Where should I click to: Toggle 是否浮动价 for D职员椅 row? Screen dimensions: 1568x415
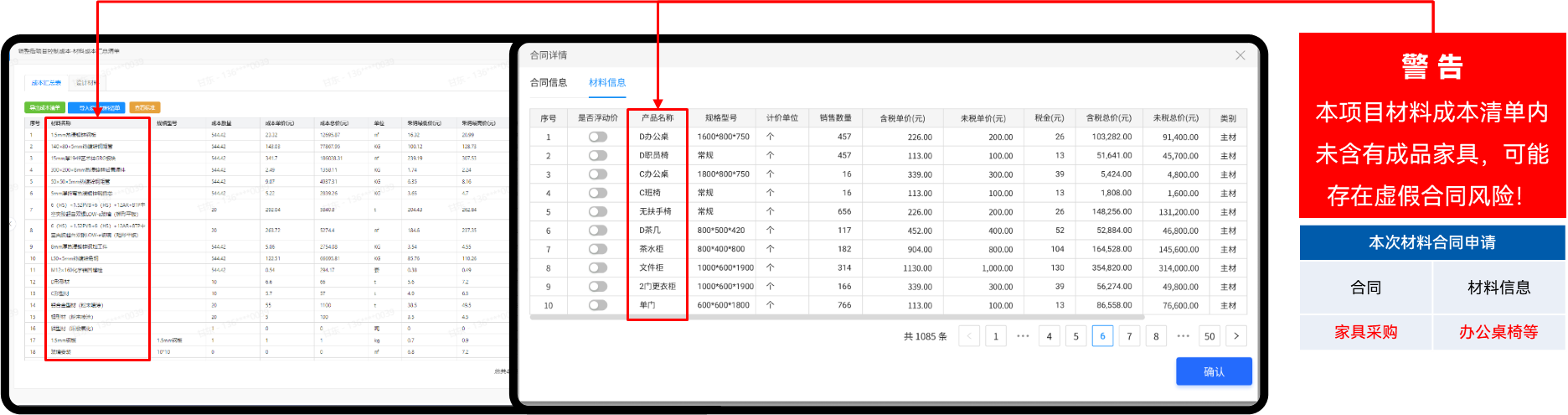click(598, 155)
